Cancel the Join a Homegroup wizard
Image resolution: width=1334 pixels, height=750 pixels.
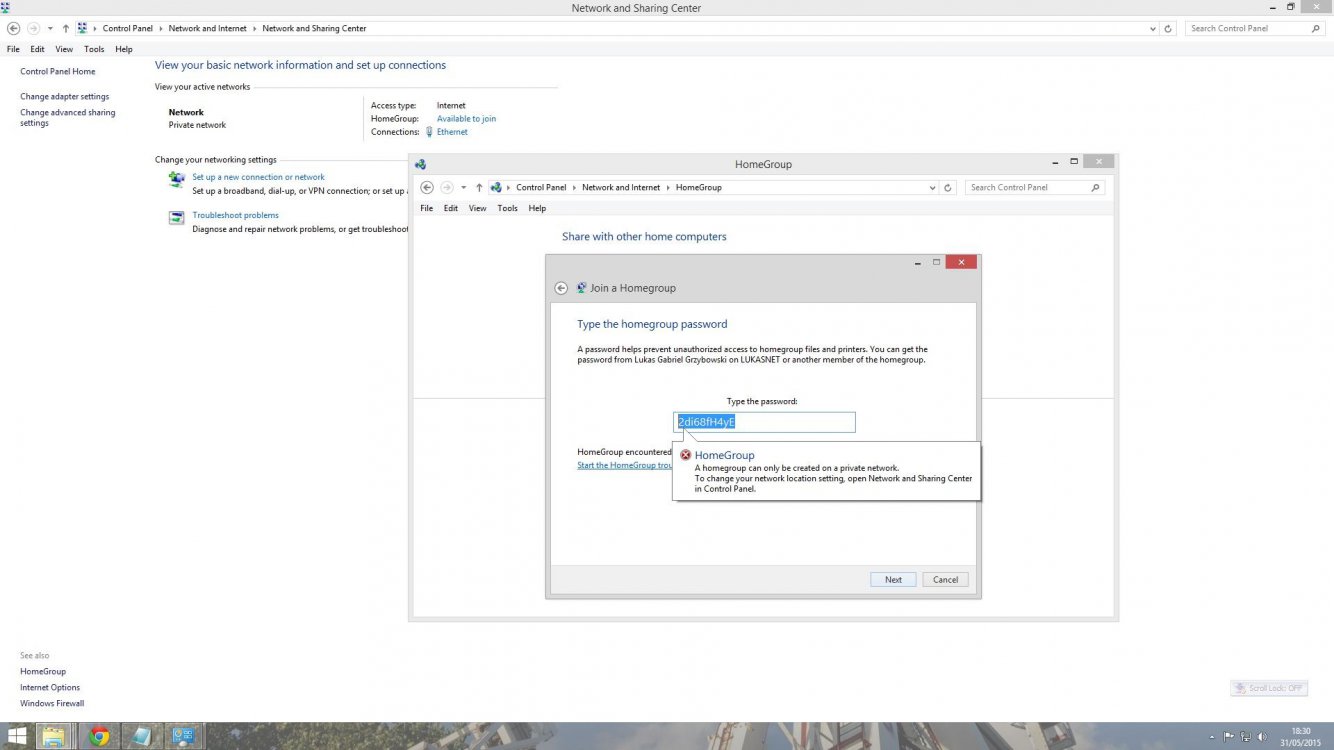[x=945, y=580]
